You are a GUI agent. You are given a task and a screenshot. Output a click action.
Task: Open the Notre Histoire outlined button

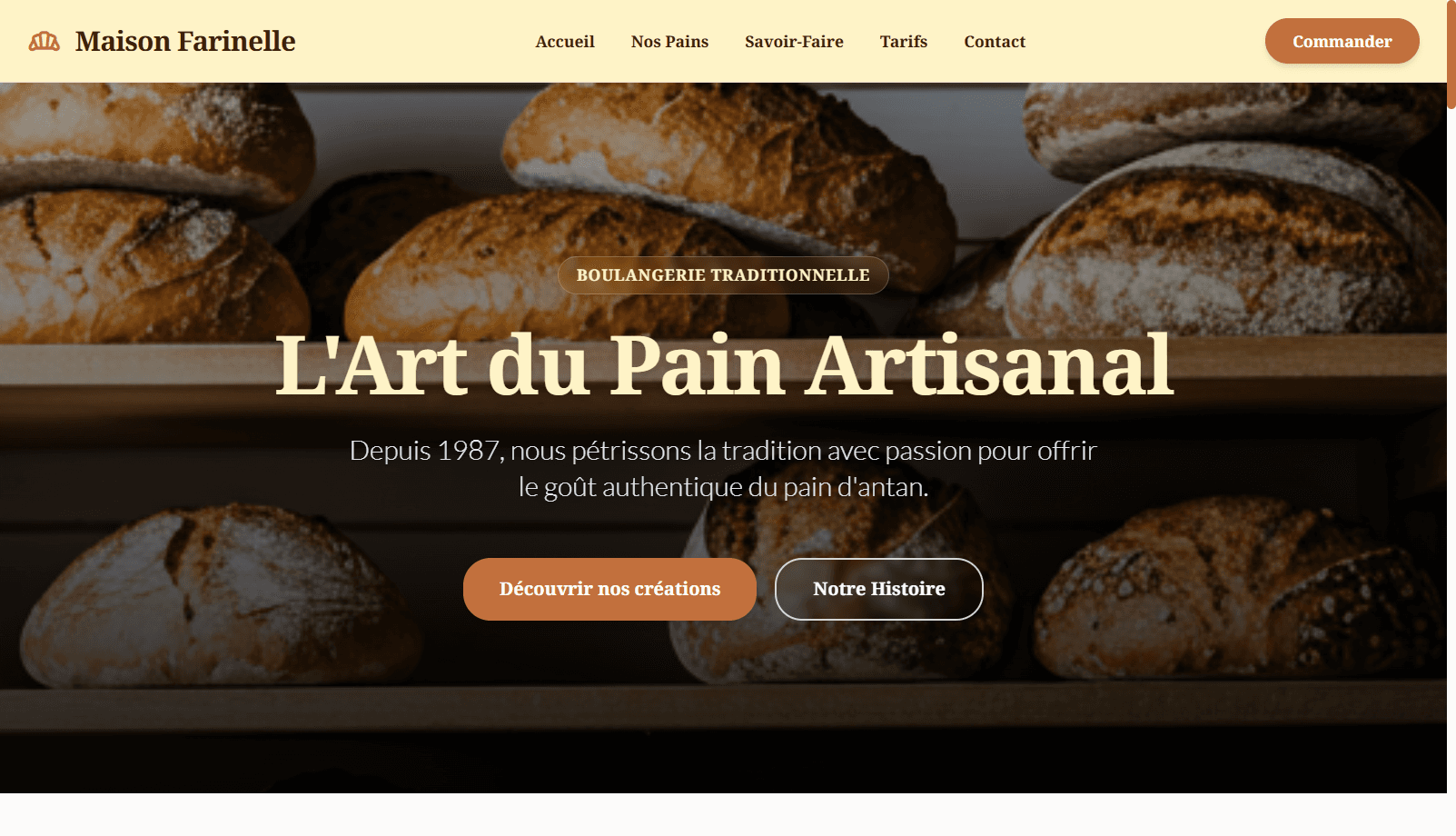point(878,589)
